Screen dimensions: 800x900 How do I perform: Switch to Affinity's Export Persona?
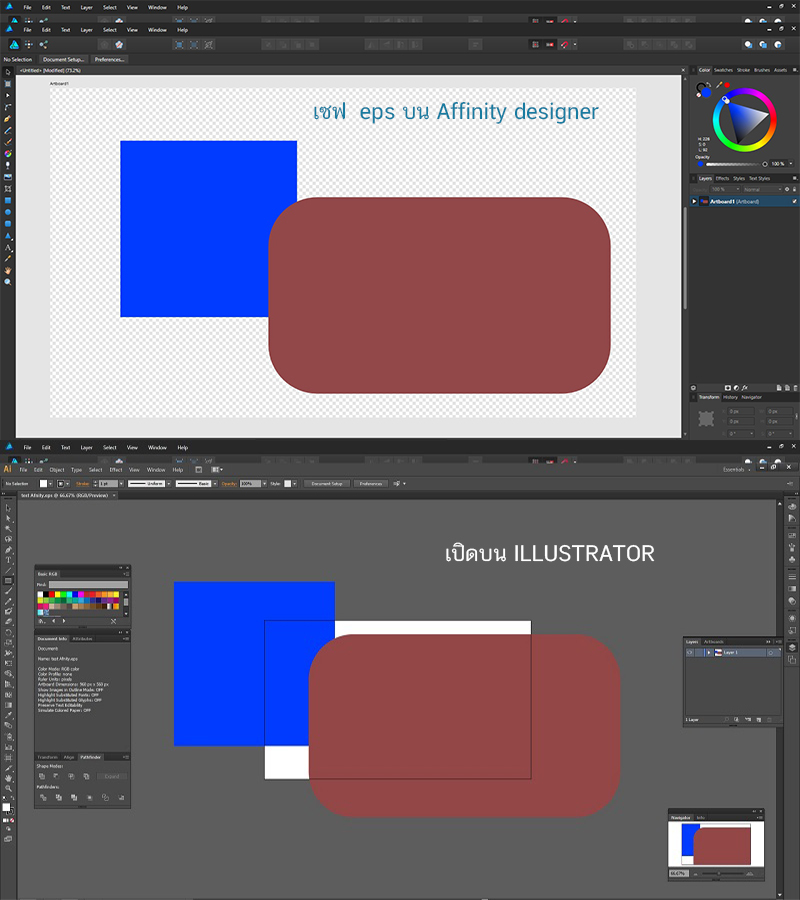44,45
